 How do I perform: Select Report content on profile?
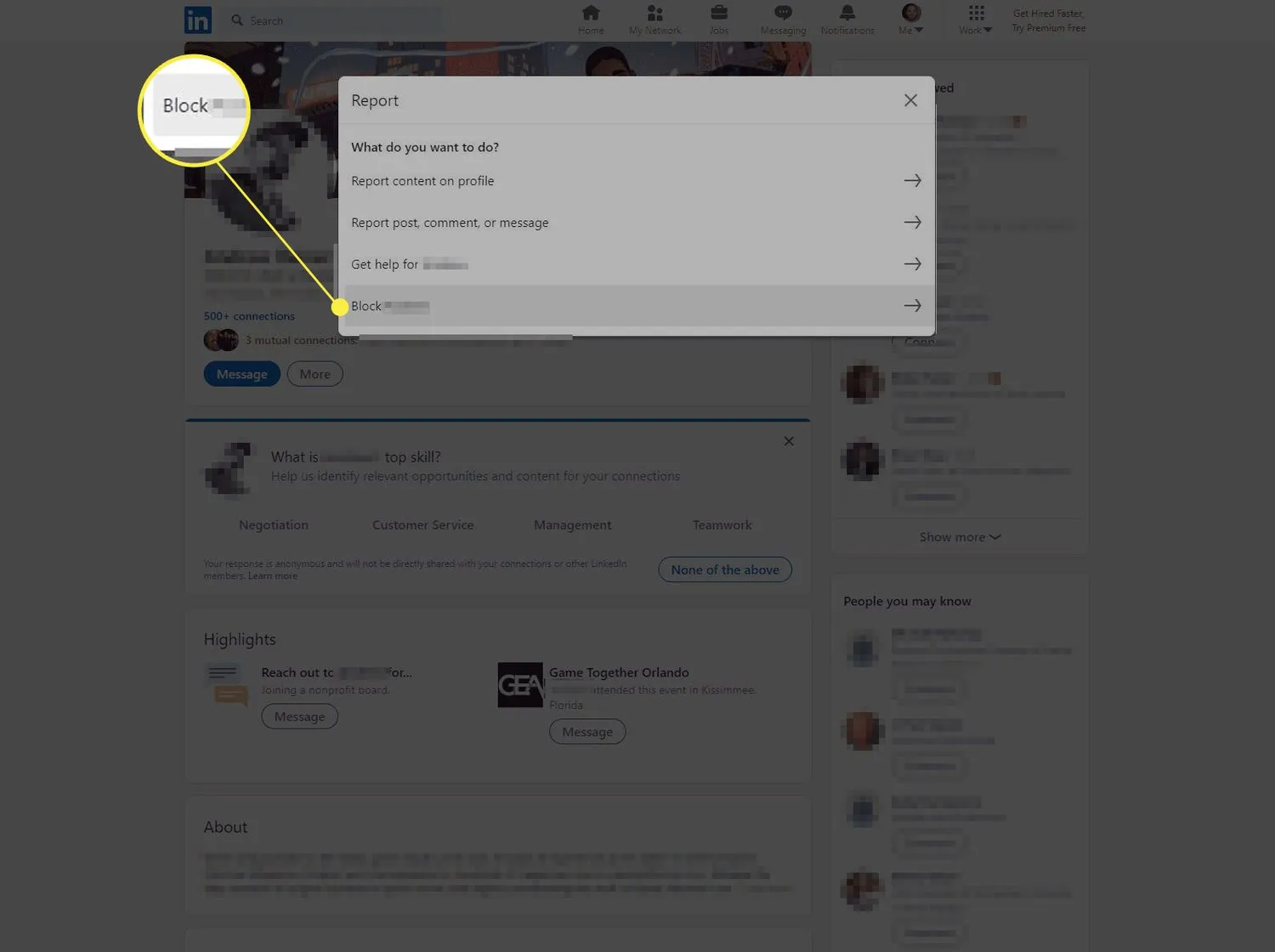(422, 180)
